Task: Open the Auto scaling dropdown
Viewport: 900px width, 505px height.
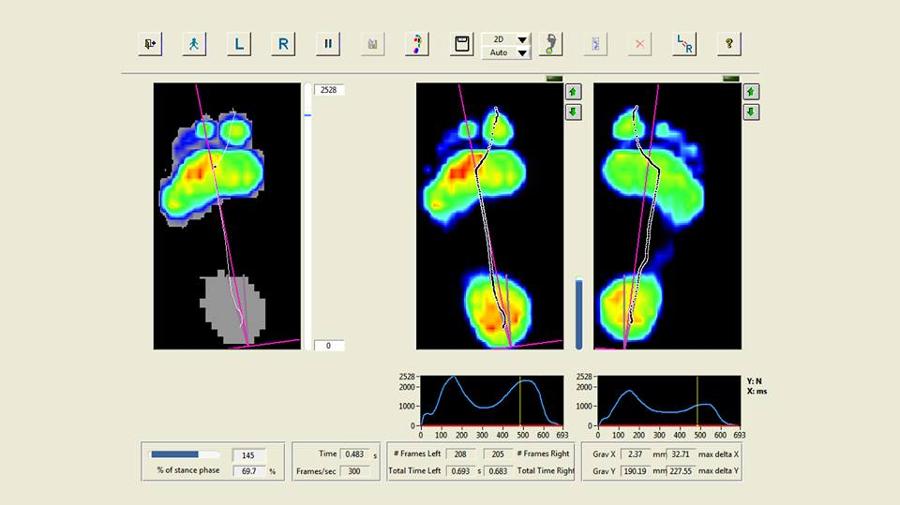Action: coord(506,52)
